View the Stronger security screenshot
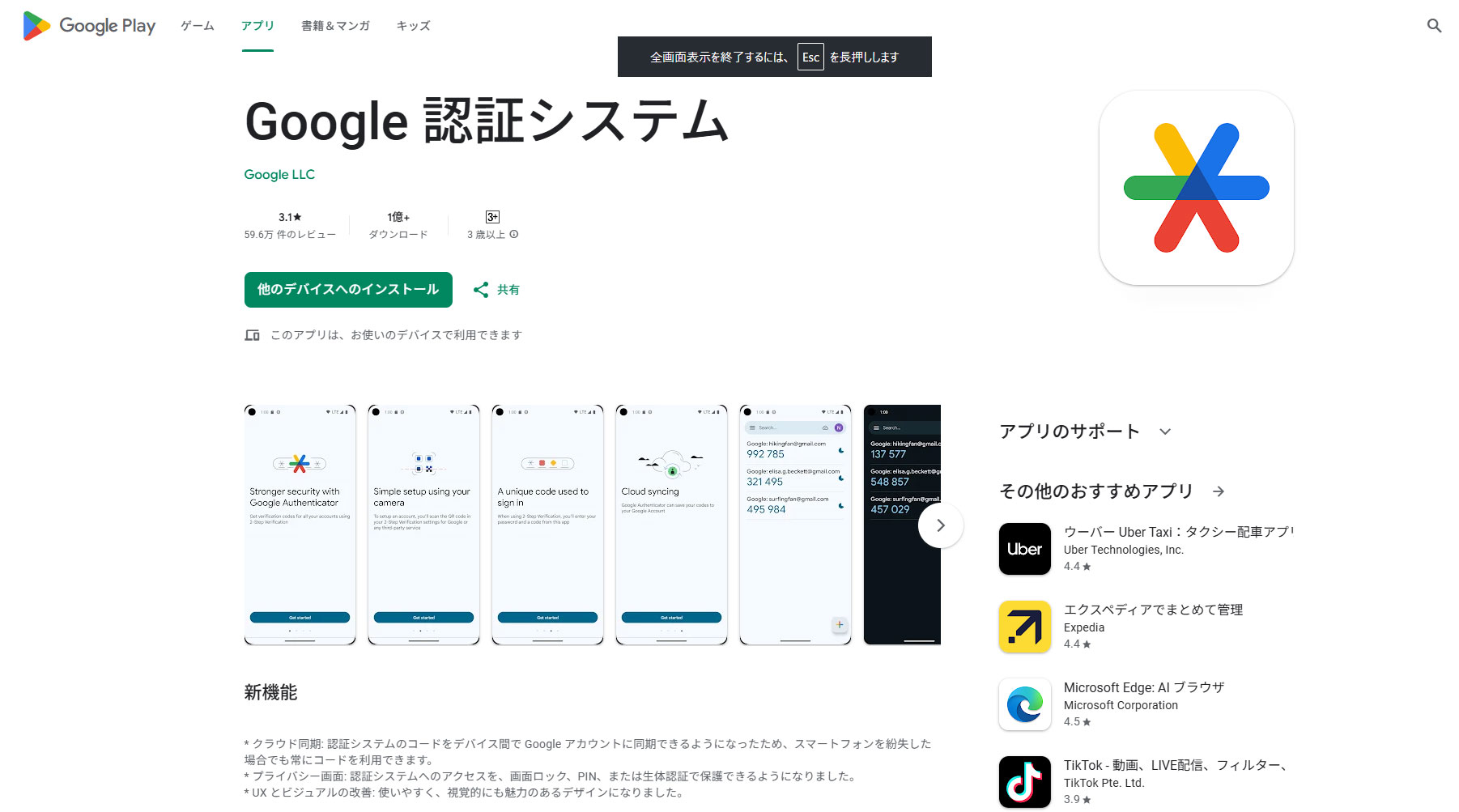The height and width of the screenshot is (812, 1459). [300, 525]
